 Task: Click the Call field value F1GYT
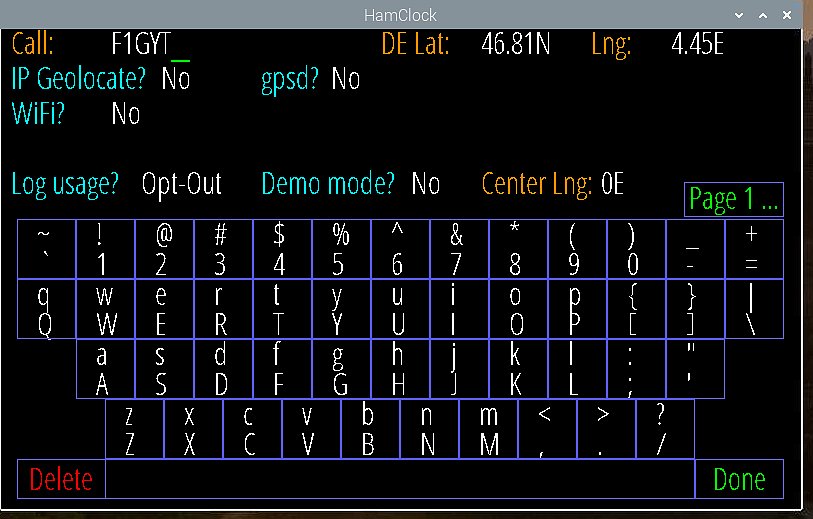pyautogui.click(x=141, y=44)
